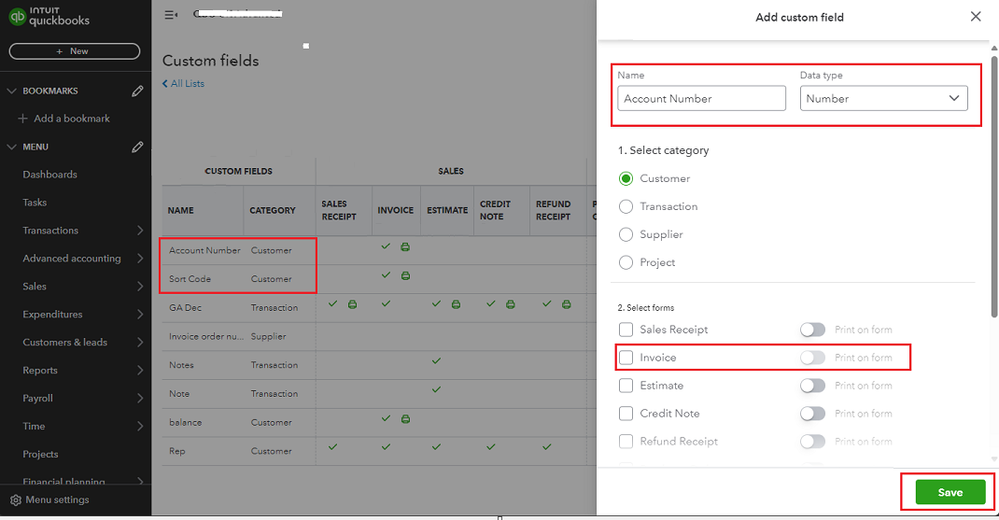
Task: Open the Data type dropdown
Action: point(883,98)
